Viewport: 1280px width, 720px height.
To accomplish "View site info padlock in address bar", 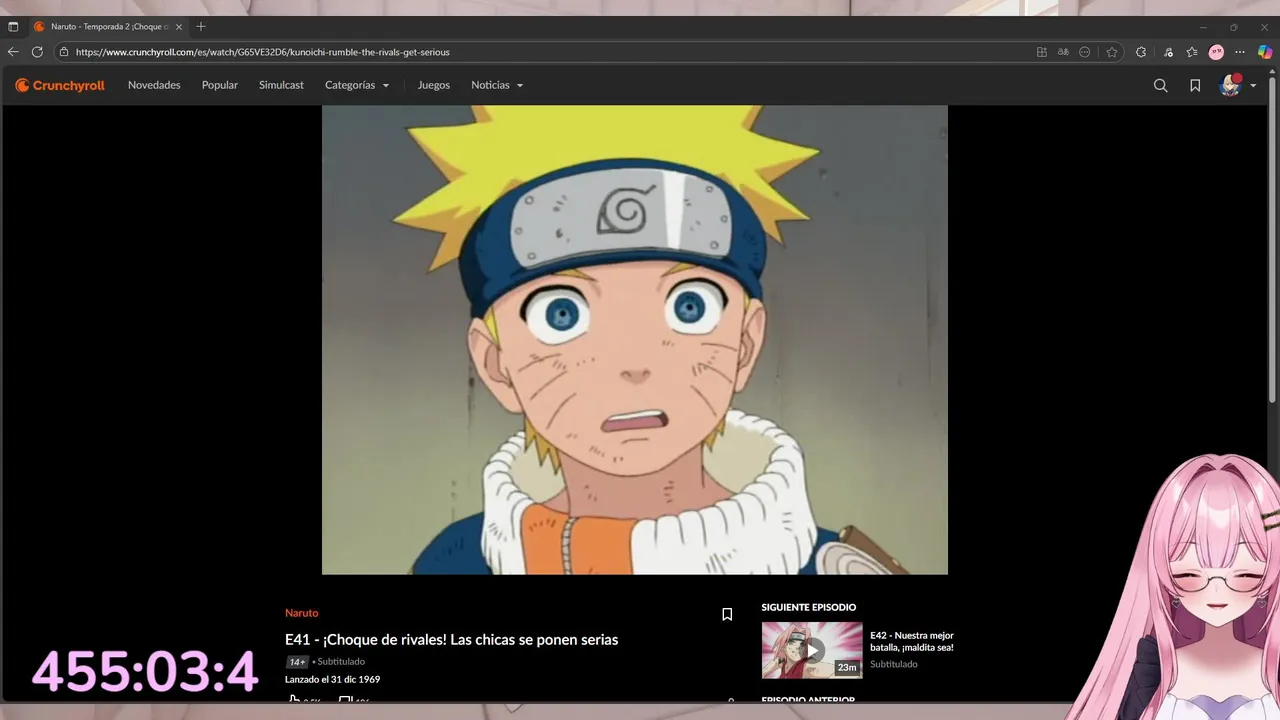I will pos(64,52).
